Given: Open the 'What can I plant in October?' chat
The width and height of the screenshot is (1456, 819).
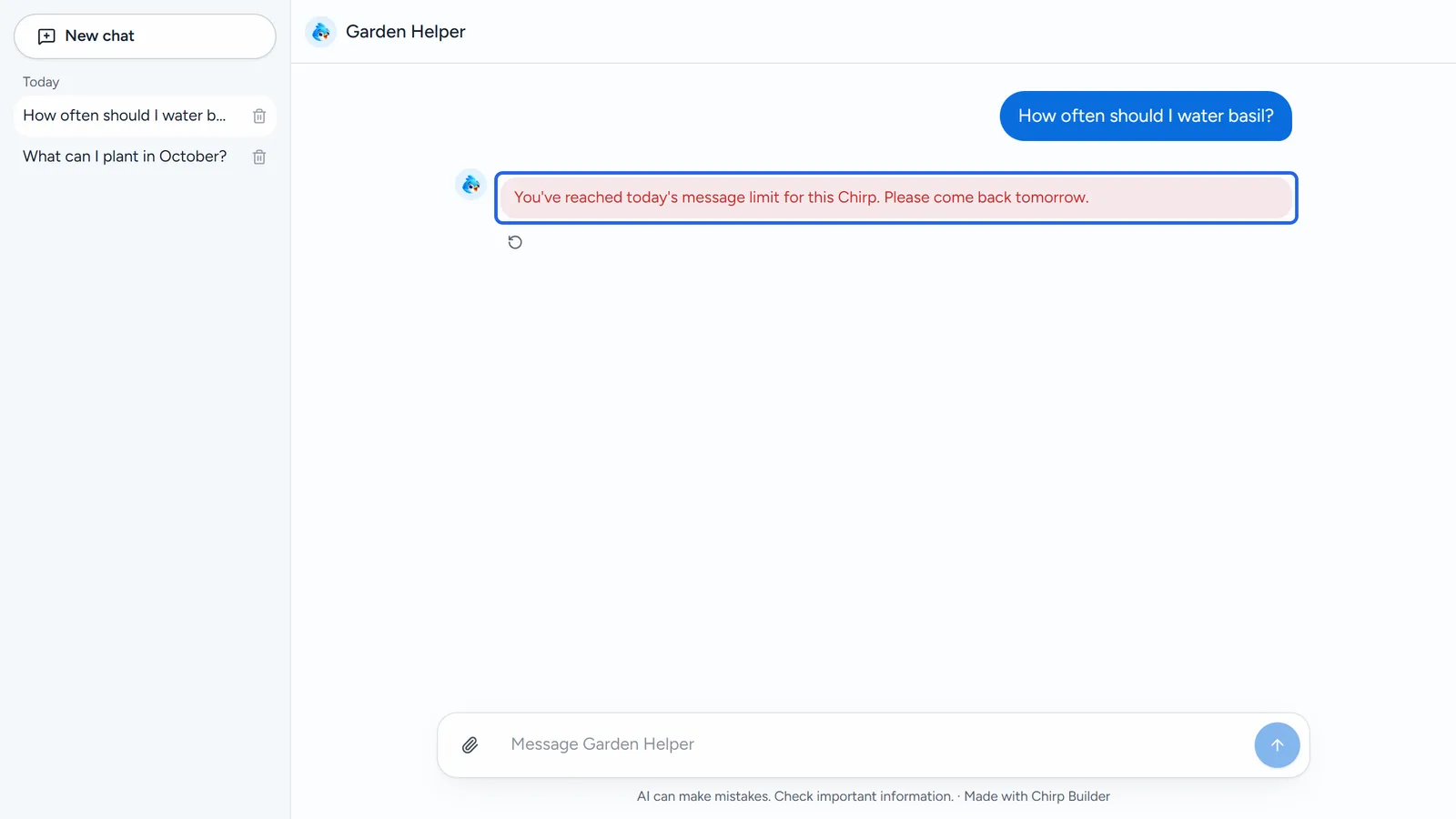Looking at the screenshot, I should [x=125, y=157].
